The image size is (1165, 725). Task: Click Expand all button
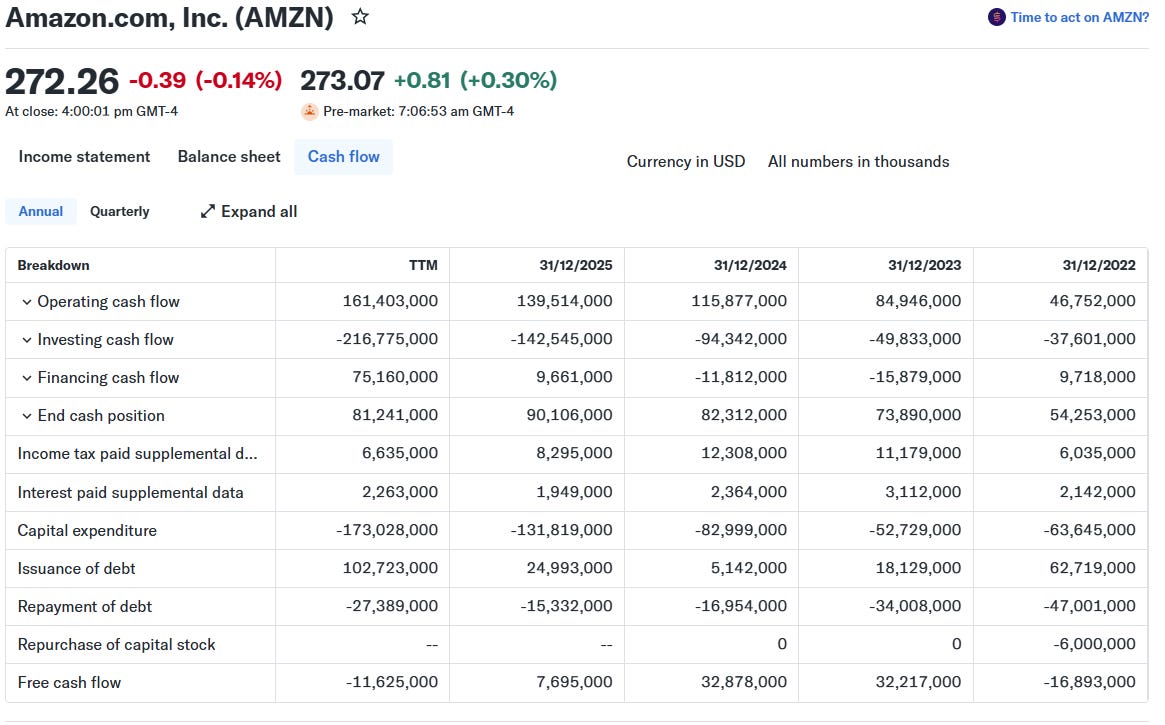(249, 212)
